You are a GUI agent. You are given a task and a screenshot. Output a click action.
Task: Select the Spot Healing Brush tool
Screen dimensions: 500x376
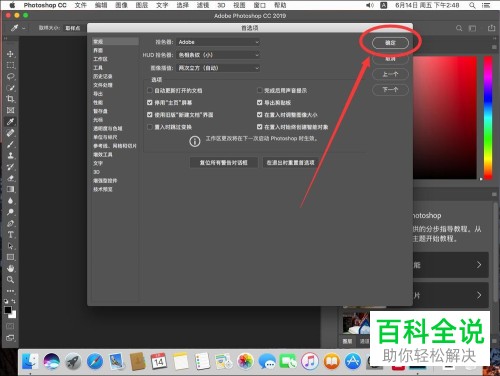[x=10, y=133]
